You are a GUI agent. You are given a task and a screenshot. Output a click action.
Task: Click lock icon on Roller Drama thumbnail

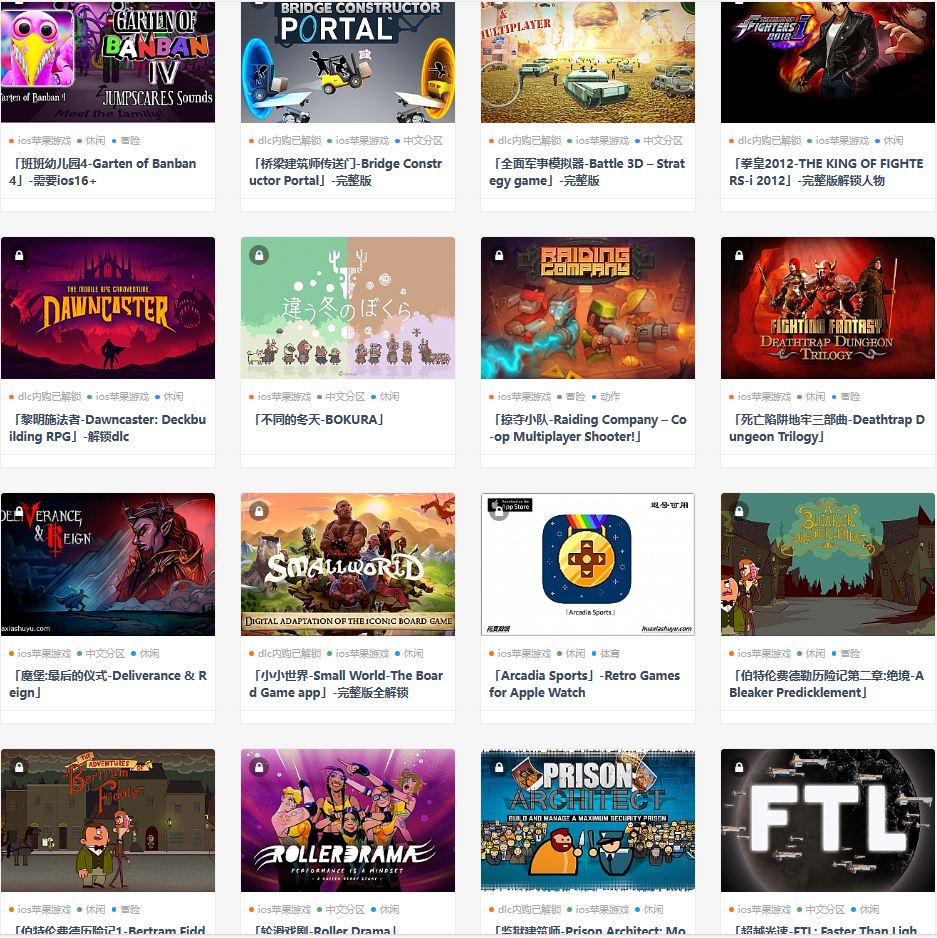(259, 767)
